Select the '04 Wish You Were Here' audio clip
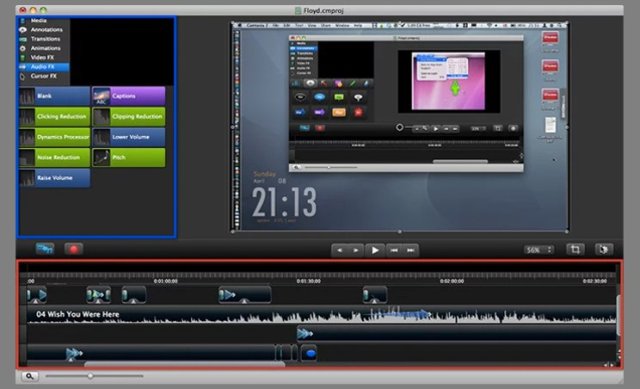 (x=322, y=315)
